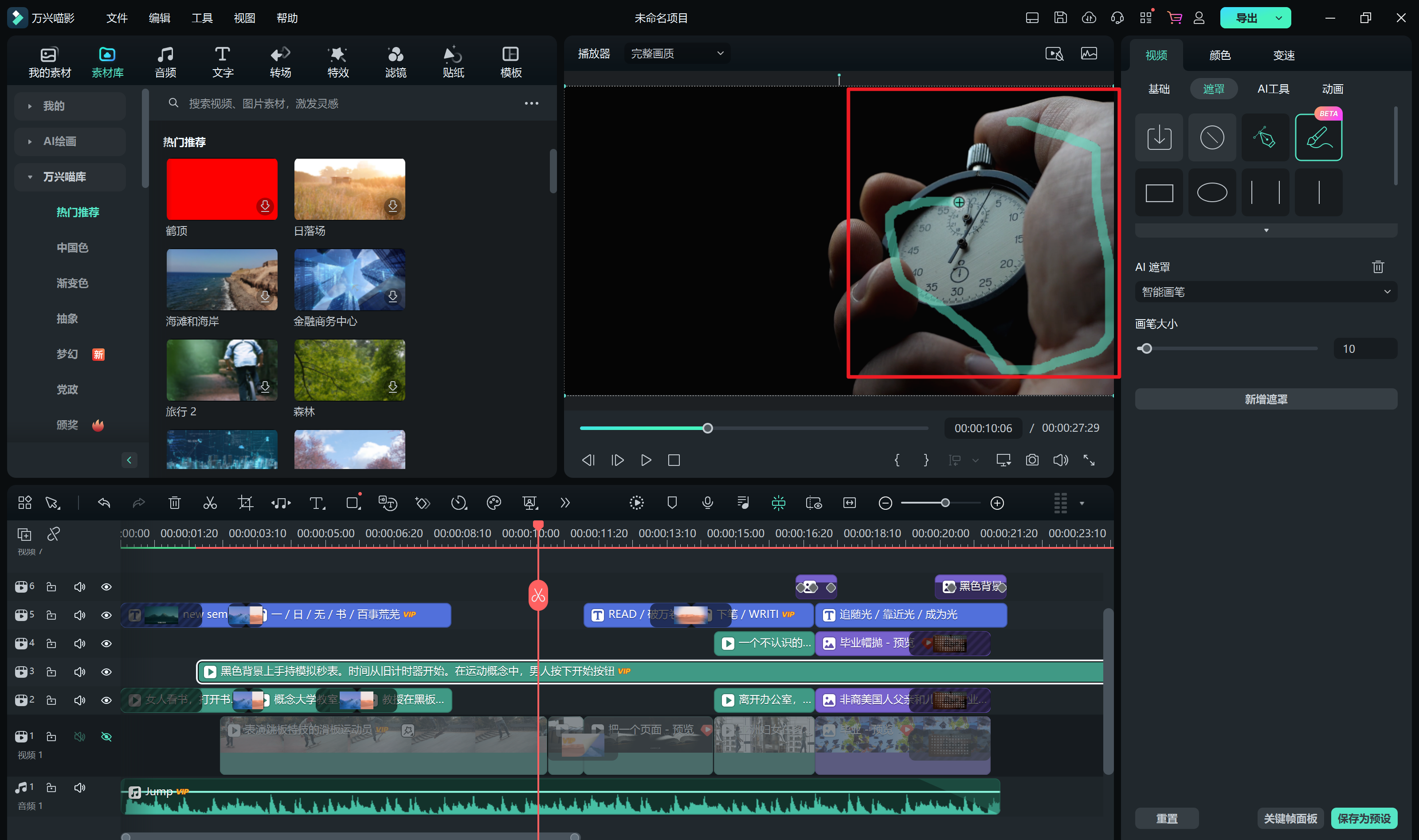Click the delete icon in timeline toolbar
This screenshot has height=840, width=1419.
tap(174, 503)
